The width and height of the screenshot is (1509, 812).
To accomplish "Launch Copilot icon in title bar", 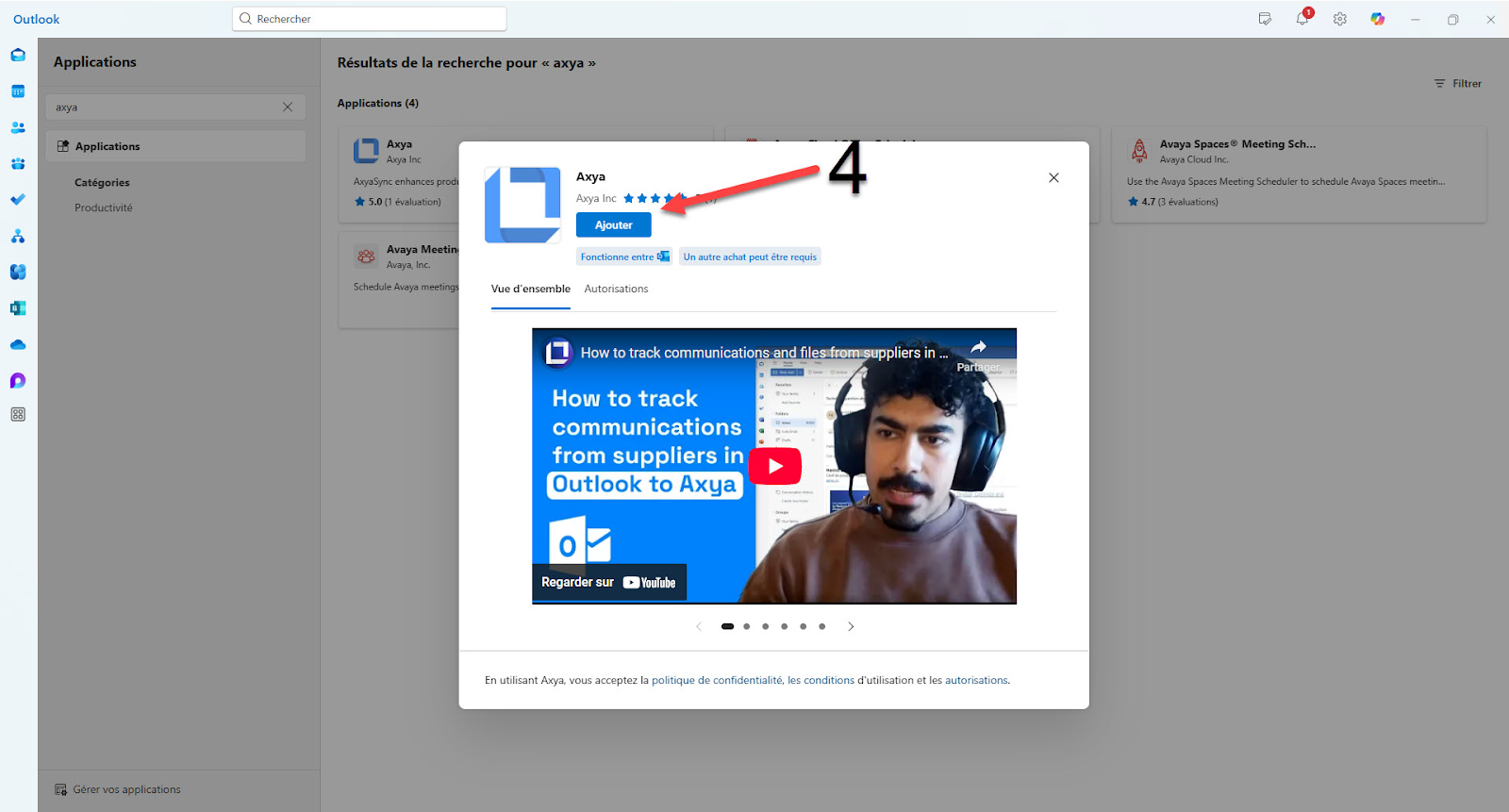I will pos(1378,19).
